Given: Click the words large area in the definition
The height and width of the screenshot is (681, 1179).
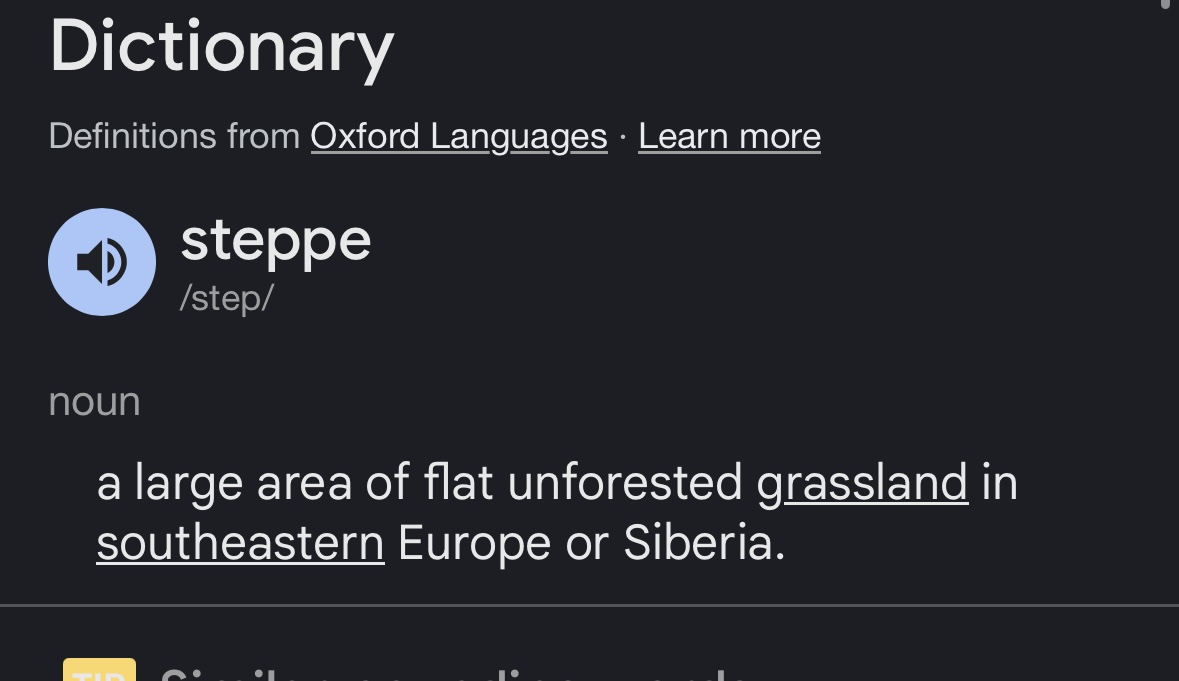Looking at the screenshot, I should tap(243, 482).
